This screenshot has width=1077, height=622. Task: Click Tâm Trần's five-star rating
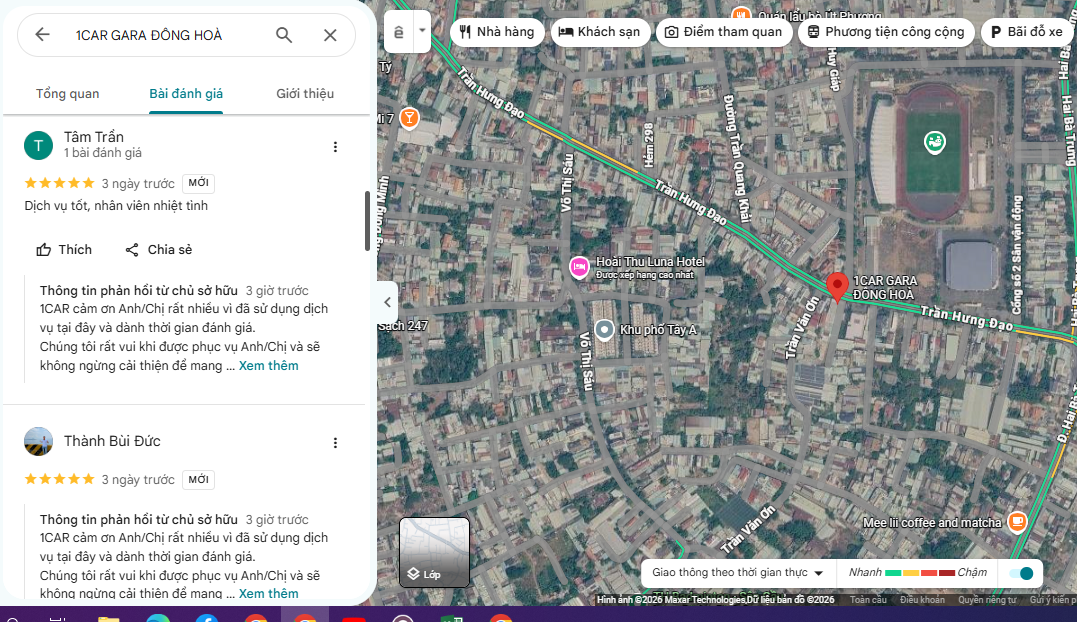(59, 183)
